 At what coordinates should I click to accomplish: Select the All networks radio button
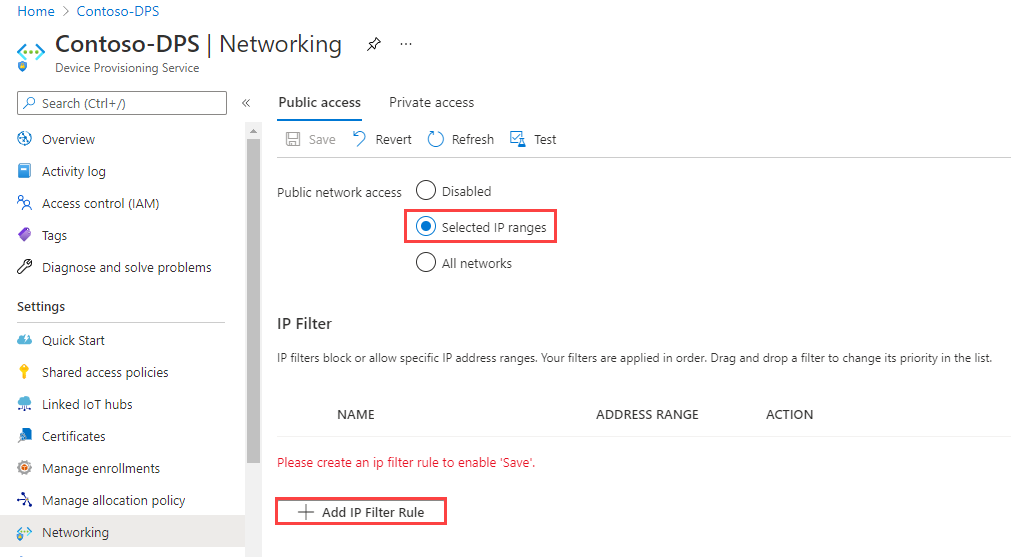point(426,263)
